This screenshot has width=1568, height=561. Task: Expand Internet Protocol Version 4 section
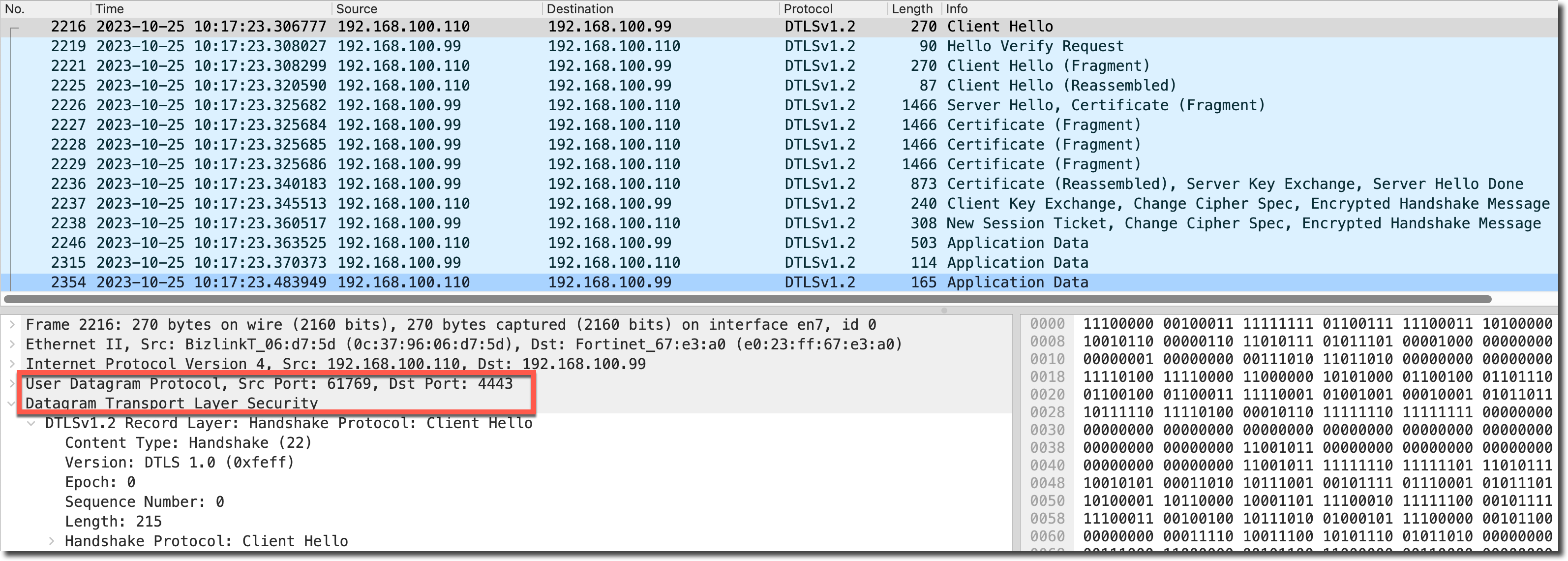[12, 364]
